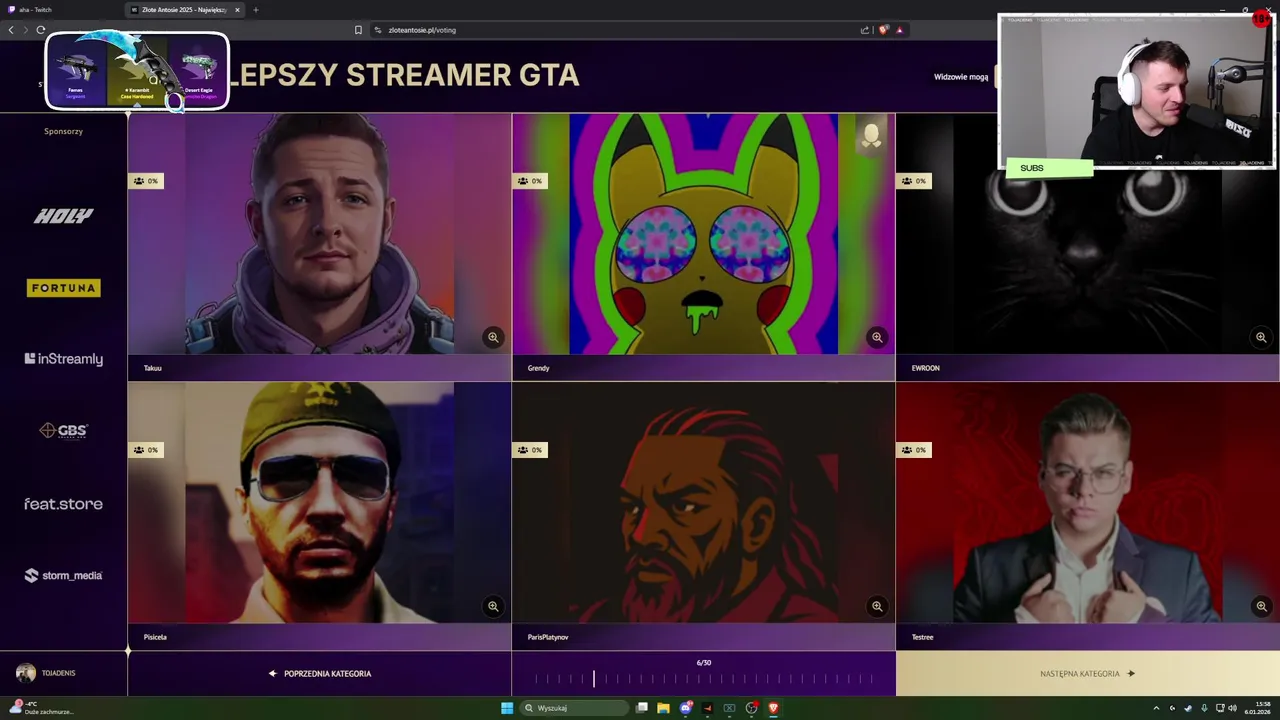Click the TOJADENIS user profile avatar
Screen dimensions: 1280x720
point(26,673)
